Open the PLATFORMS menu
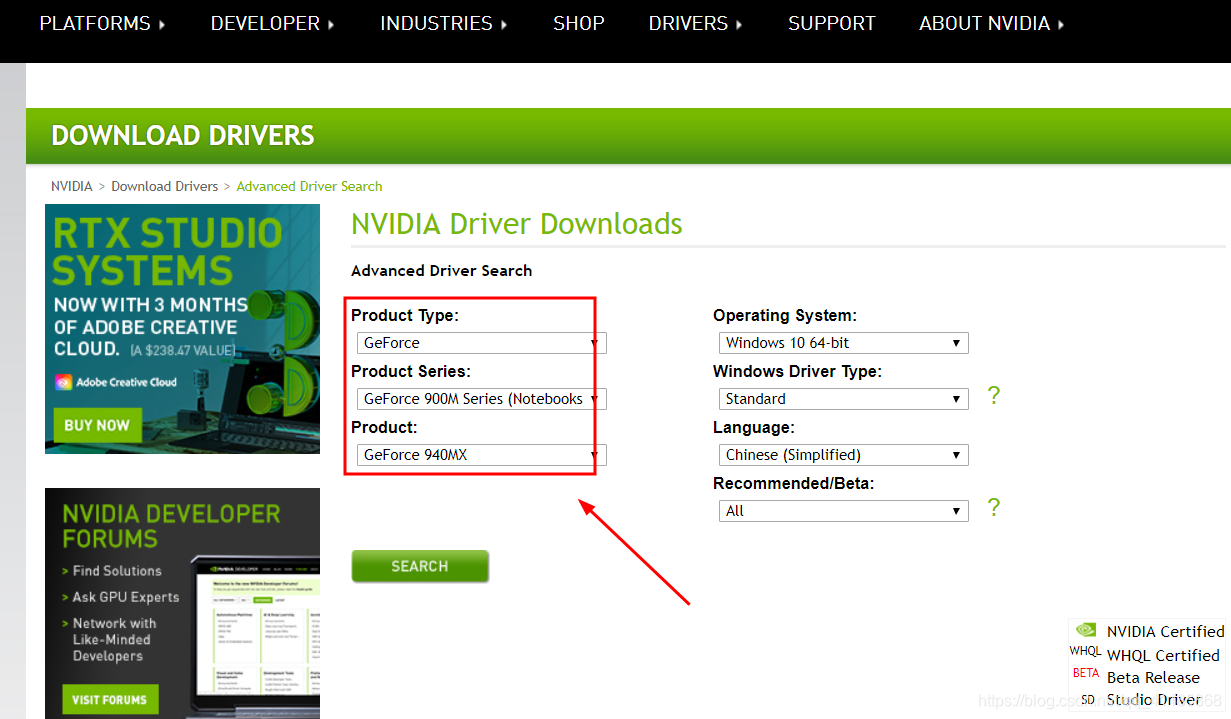 coord(102,23)
